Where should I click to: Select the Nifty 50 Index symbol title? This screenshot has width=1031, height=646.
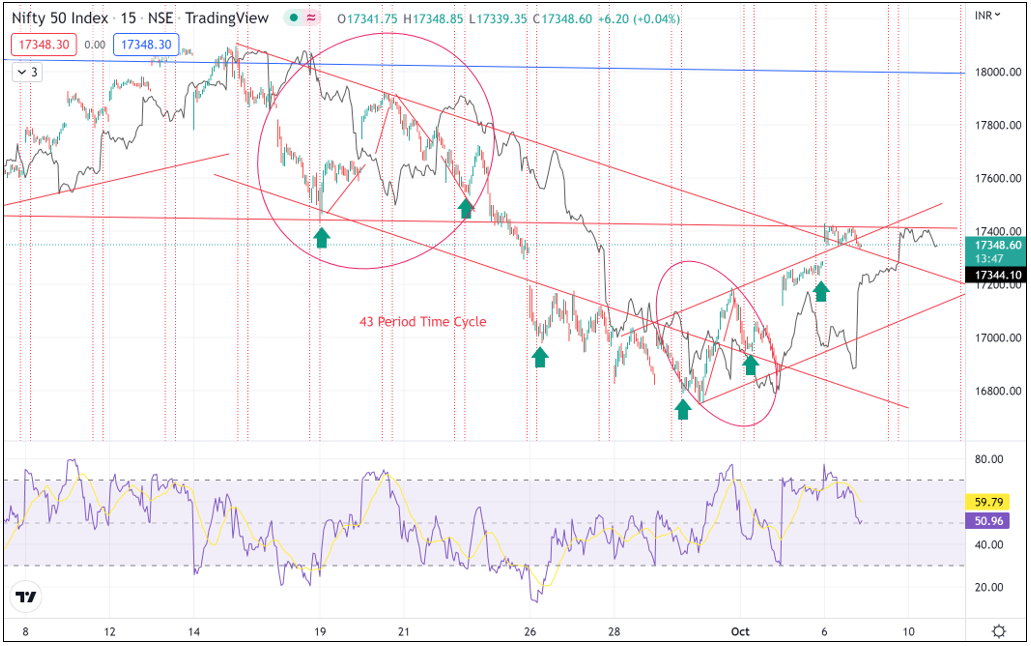tap(60, 18)
